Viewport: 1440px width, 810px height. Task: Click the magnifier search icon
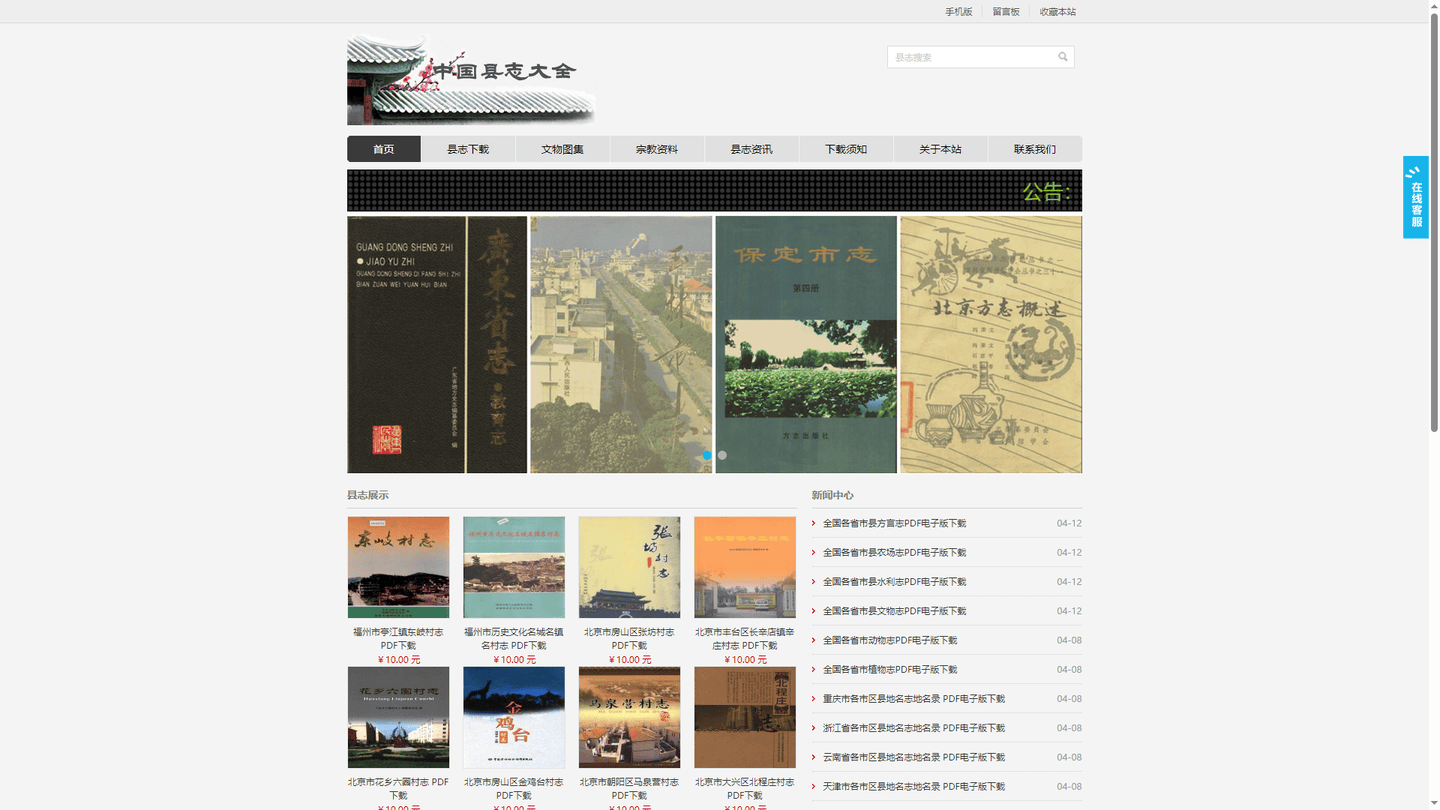coord(1063,57)
